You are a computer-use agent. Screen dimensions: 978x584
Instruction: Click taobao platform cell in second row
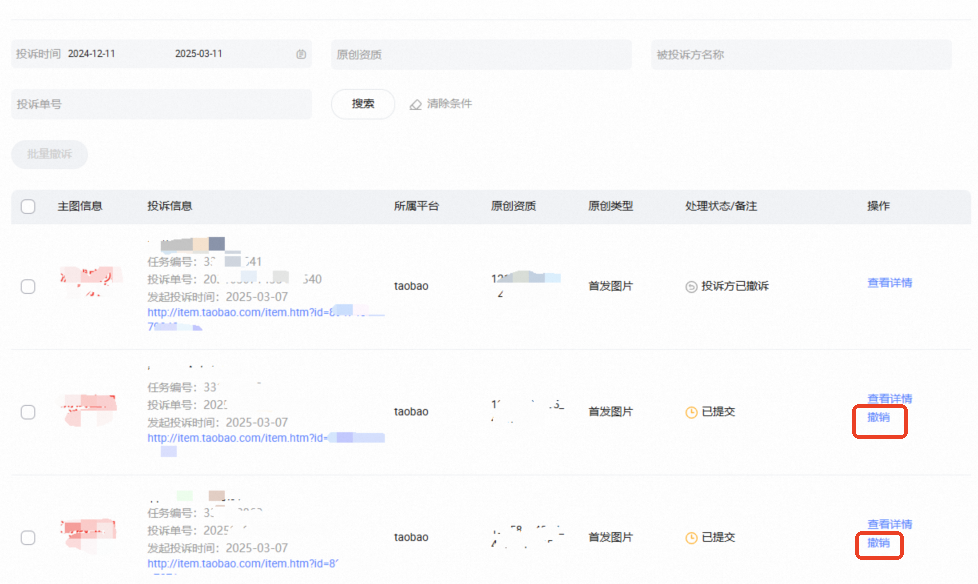point(411,412)
